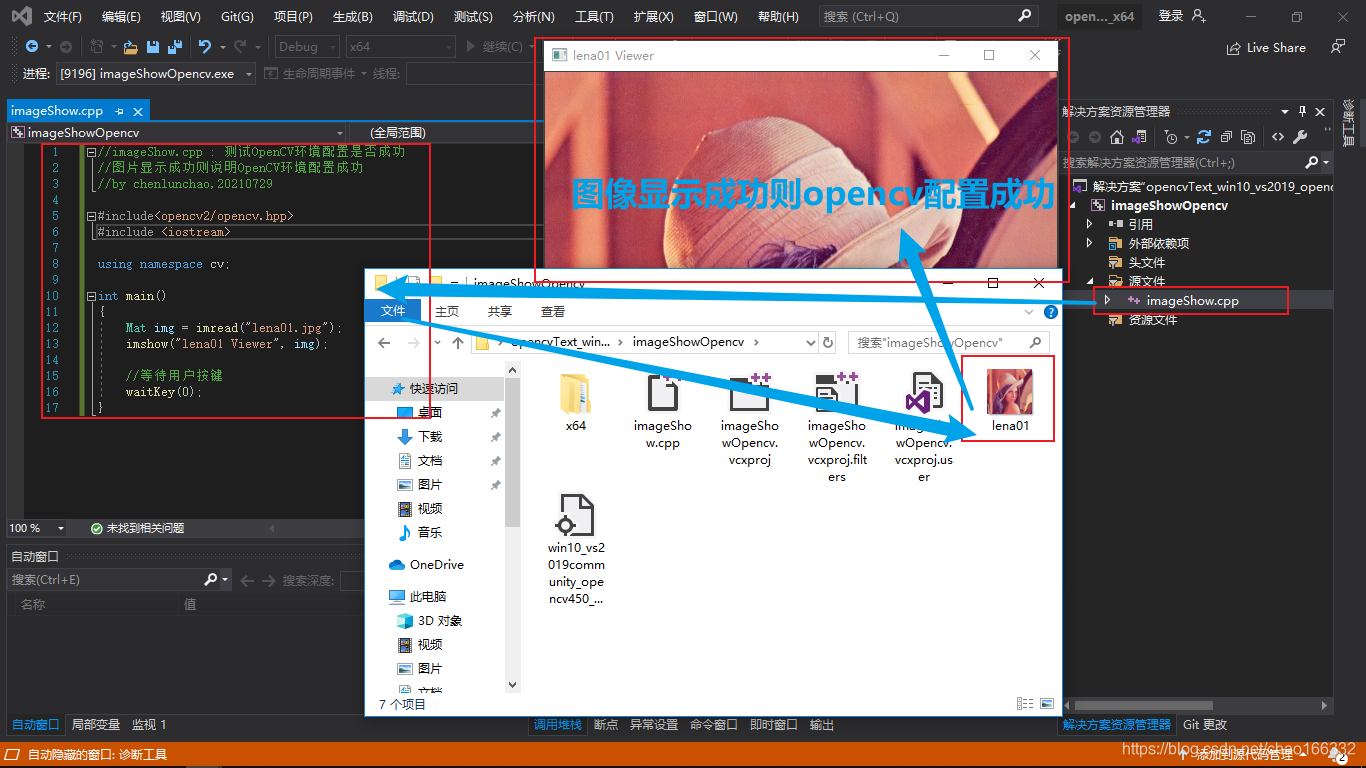The width and height of the screenshot is (1366, 768).
Task: Click the feedback icon next to Live Share
Action: (1338, 47)
